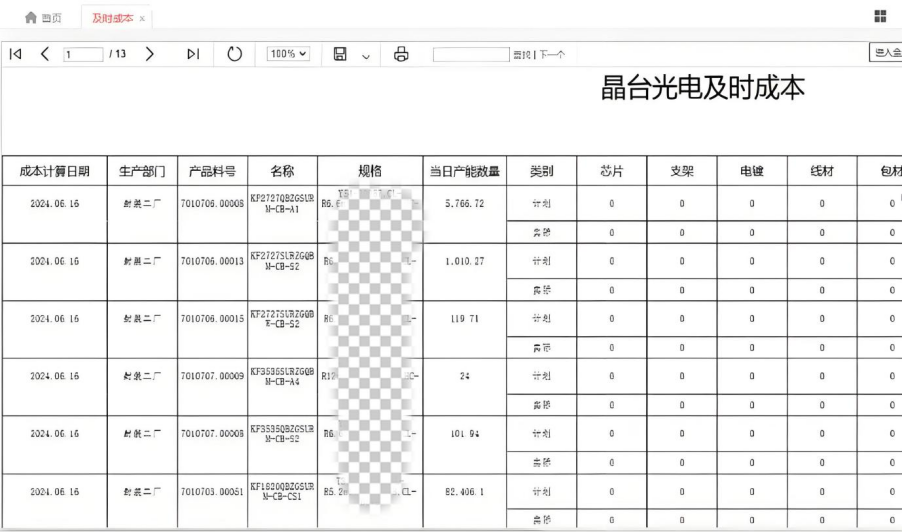This screenshot has width=903, height=532.
Task: Go to the next report page
Action: (x=150, y=54)
